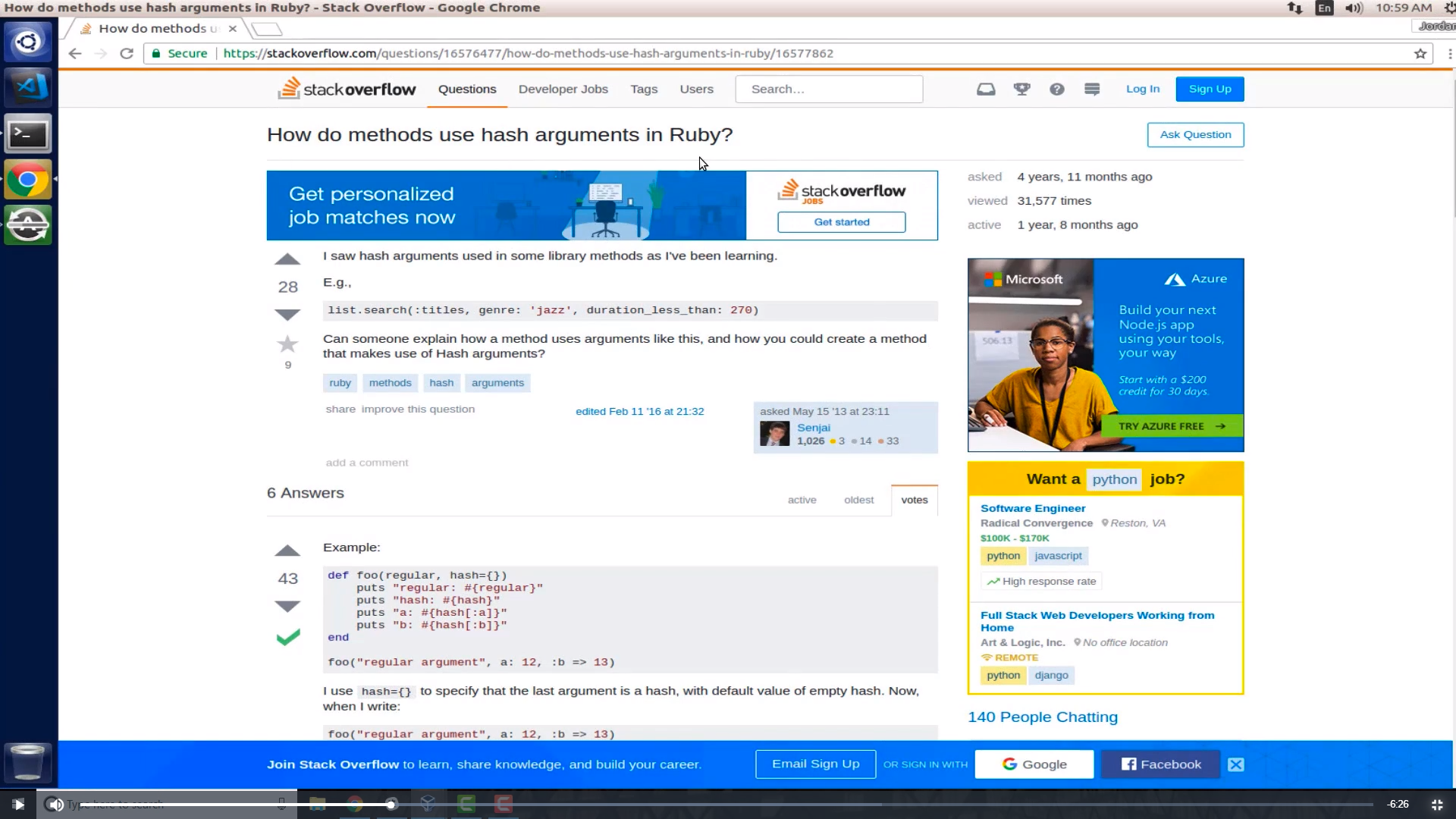Upvote the answer with 43 votes
Image resolution: width=1456 pixels, height=819 pixels.
(x=287, y=551)
